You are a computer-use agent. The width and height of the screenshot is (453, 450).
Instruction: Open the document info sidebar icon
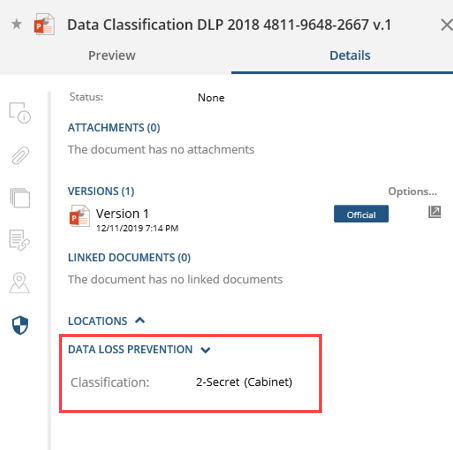click(20, 113)
